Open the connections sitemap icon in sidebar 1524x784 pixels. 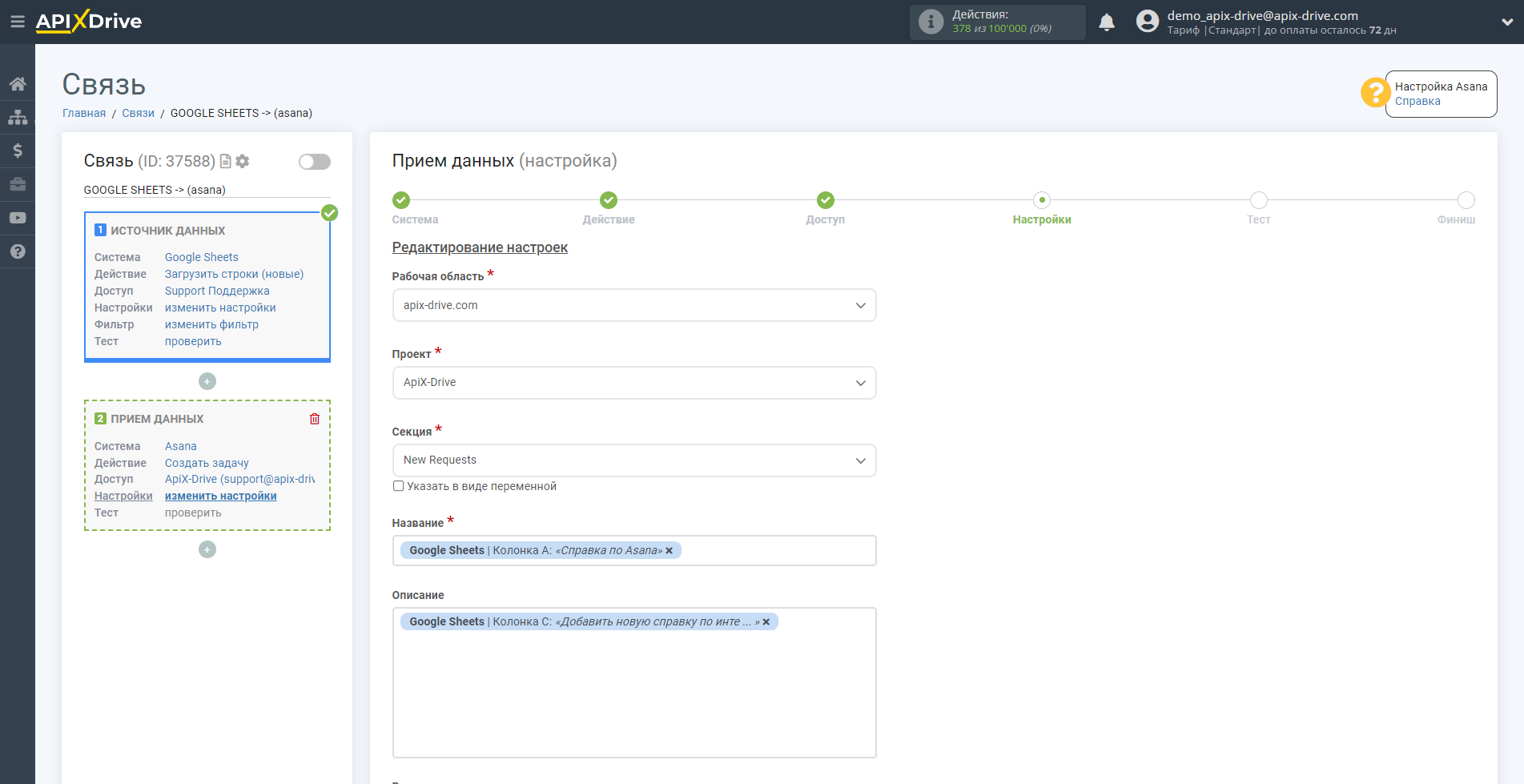click(18, 118)
